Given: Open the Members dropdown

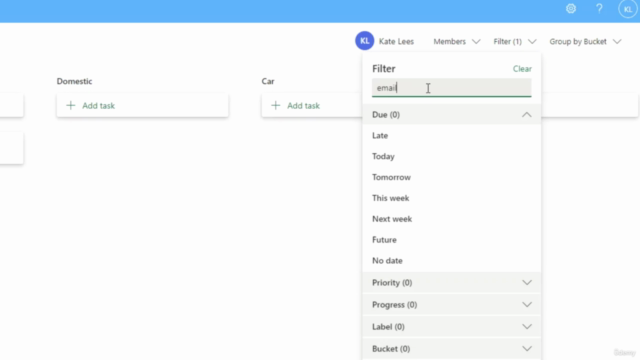Looking at the screenshot, I should [x=456, y=41].
